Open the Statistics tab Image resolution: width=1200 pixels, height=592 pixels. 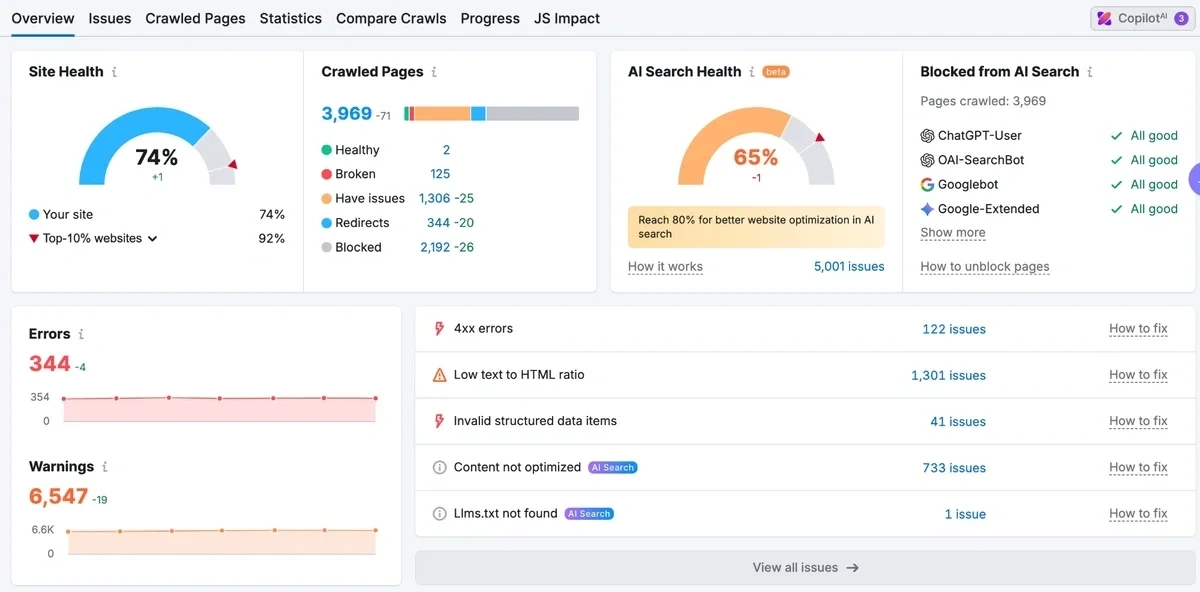coord(290,18)
